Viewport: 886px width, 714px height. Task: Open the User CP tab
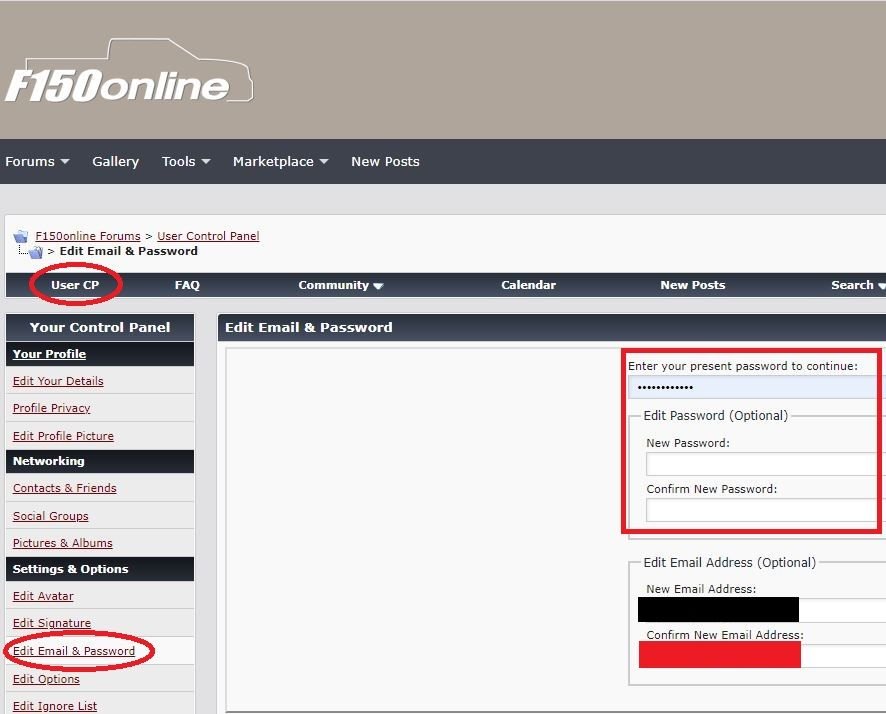[75, 285]
